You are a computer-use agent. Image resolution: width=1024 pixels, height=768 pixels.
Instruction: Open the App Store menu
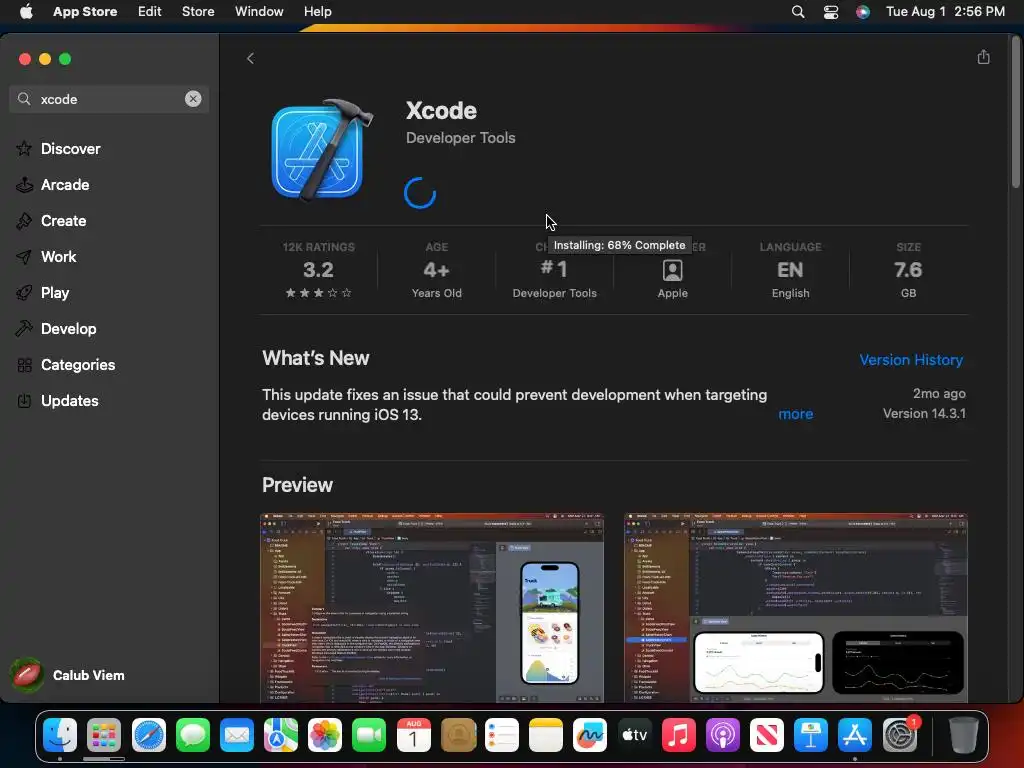coord(85,11)
